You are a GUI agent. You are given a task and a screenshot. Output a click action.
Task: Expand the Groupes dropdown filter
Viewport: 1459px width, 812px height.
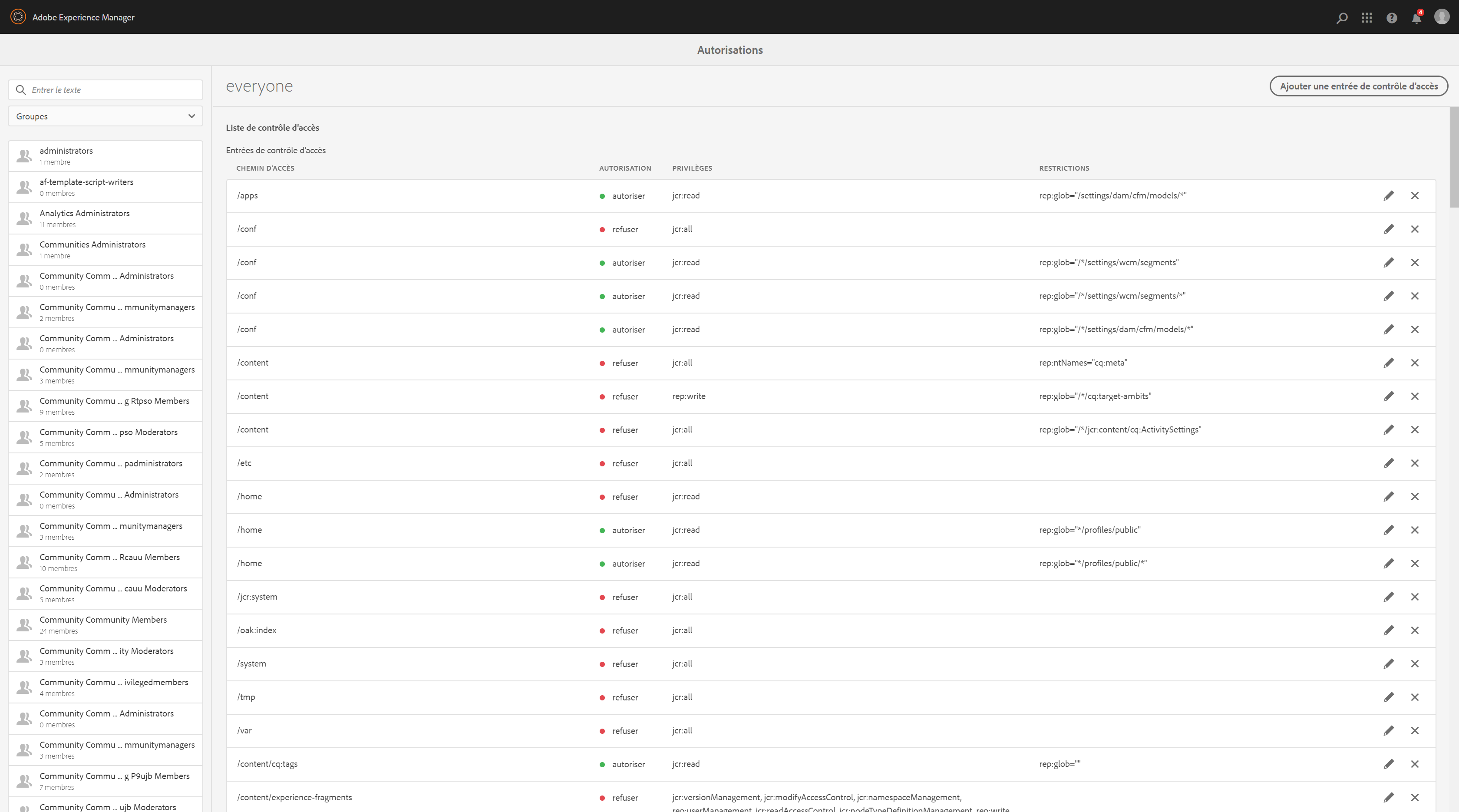[x=106, y=116]
